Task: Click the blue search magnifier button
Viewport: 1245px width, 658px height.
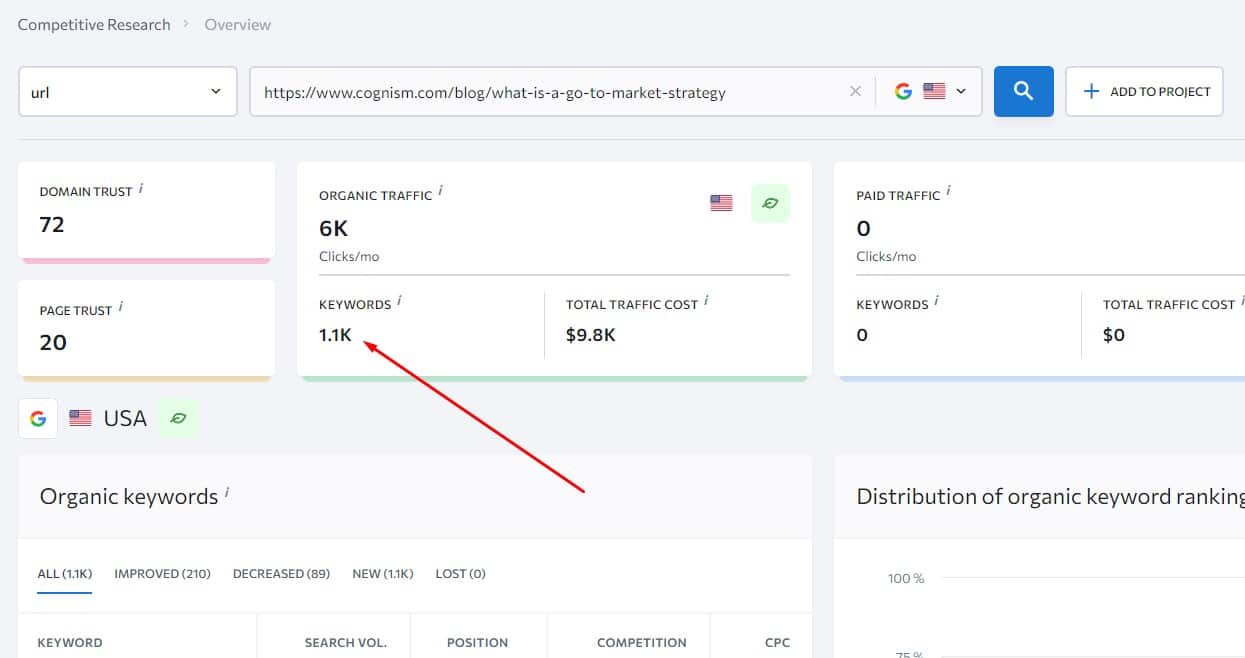Action: click(1023, 91)
